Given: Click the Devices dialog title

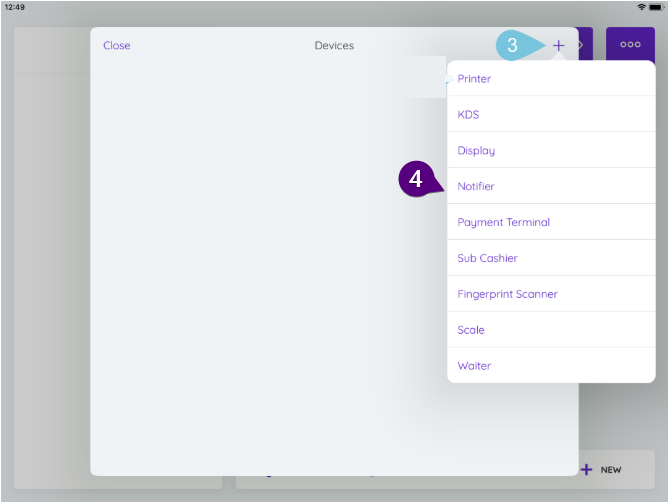Looking at the screenshot, I should point(334,45).
